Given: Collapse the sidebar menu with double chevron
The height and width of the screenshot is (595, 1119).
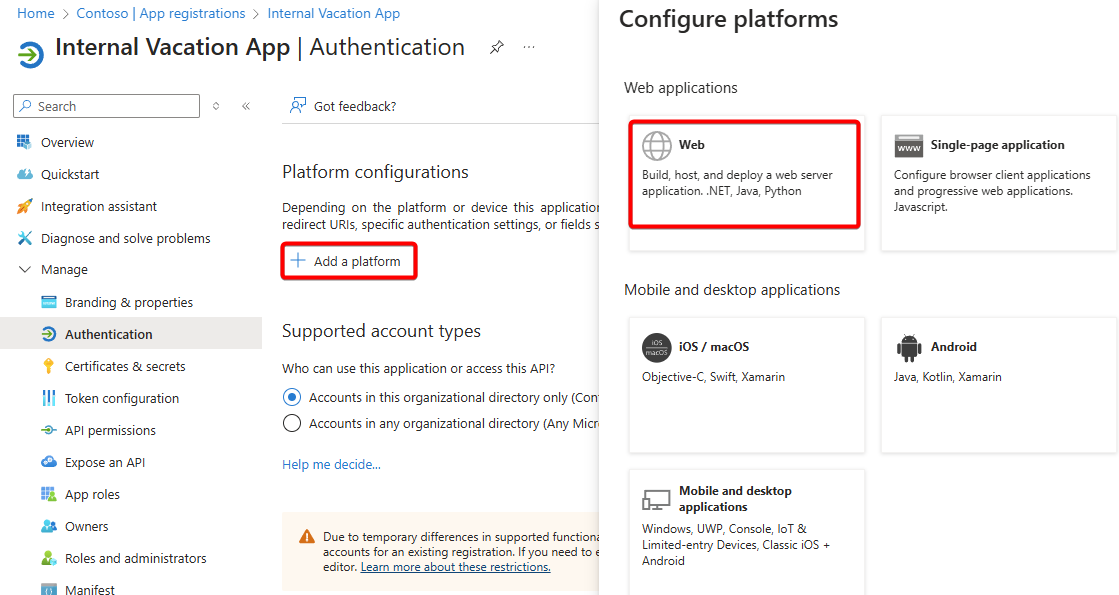Looking at the screenshot, I should (245, 106).
